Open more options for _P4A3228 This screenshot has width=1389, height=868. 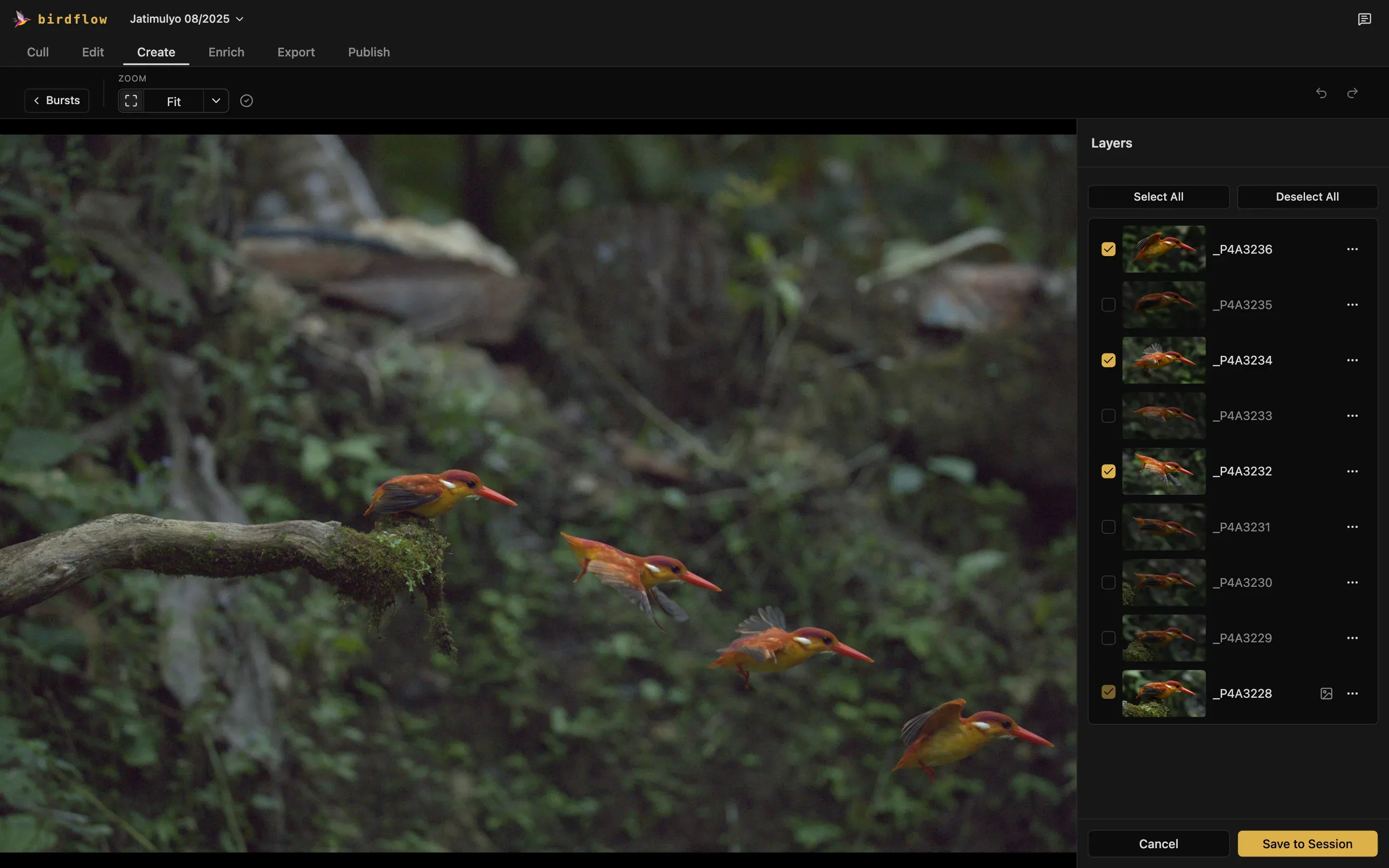1352,693
